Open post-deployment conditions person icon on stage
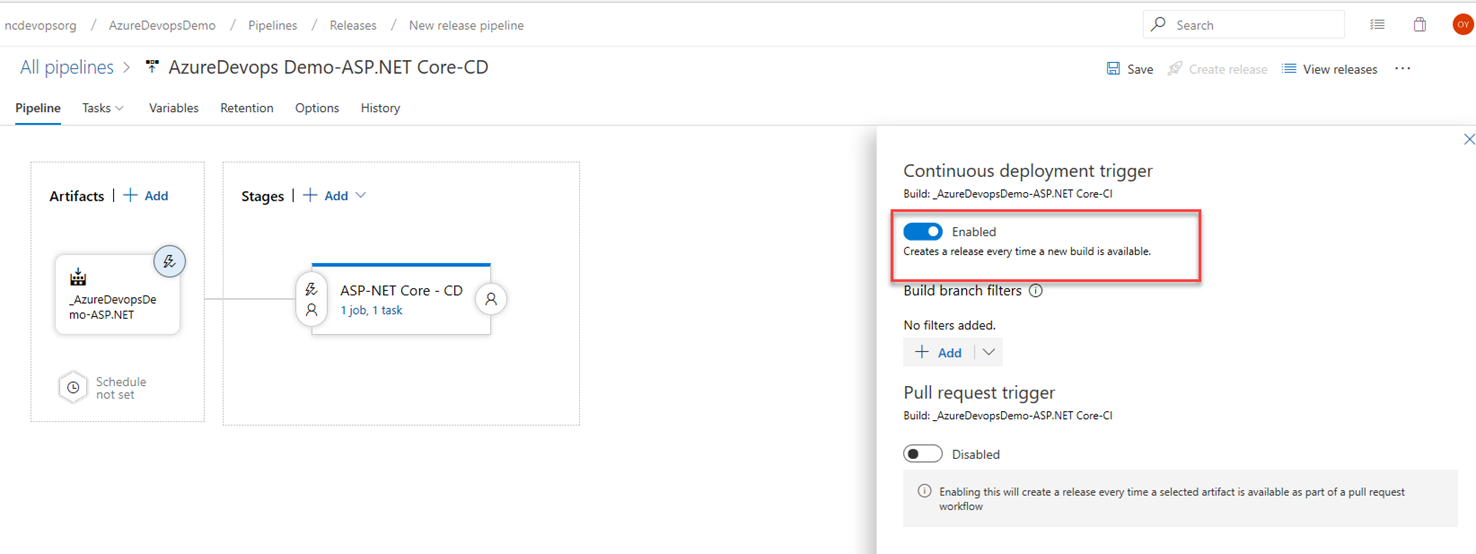 point(491,299)
